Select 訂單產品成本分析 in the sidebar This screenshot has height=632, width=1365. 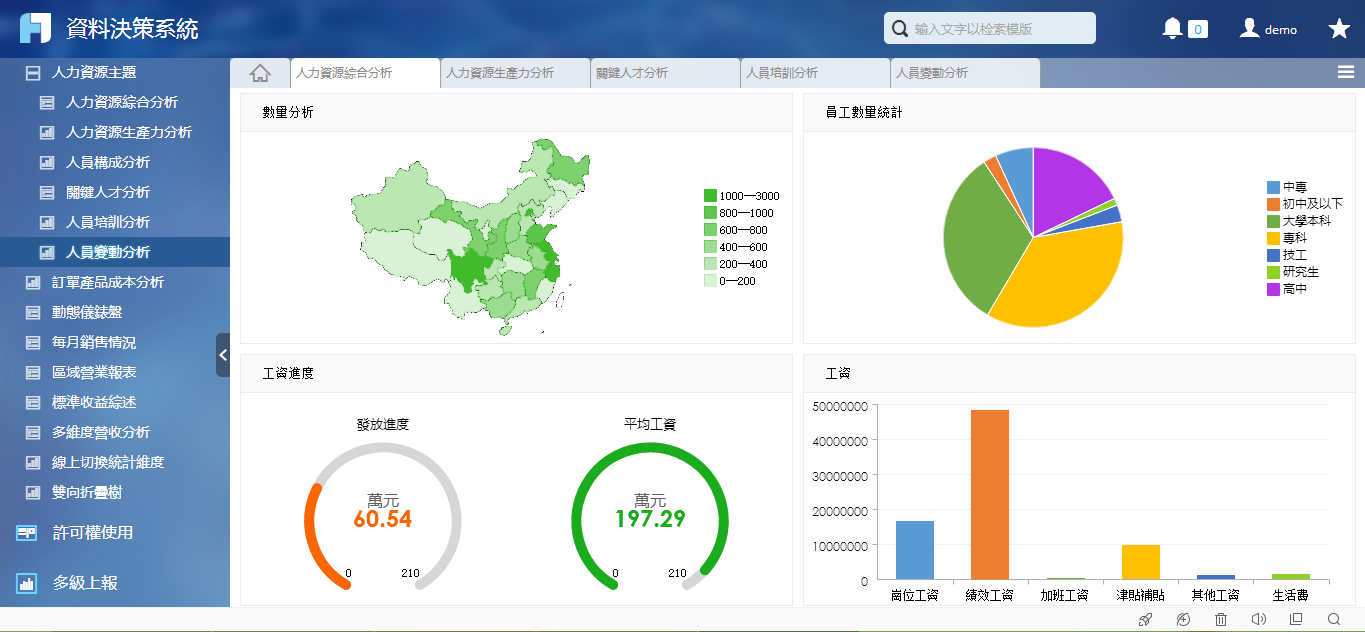(107, 283)
